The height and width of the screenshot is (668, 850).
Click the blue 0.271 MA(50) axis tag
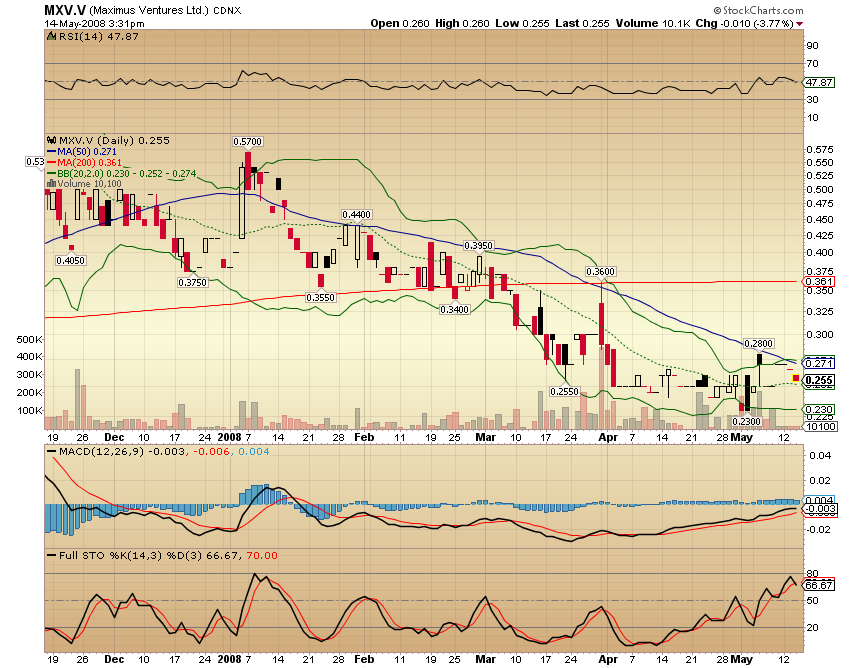[819, 363]
